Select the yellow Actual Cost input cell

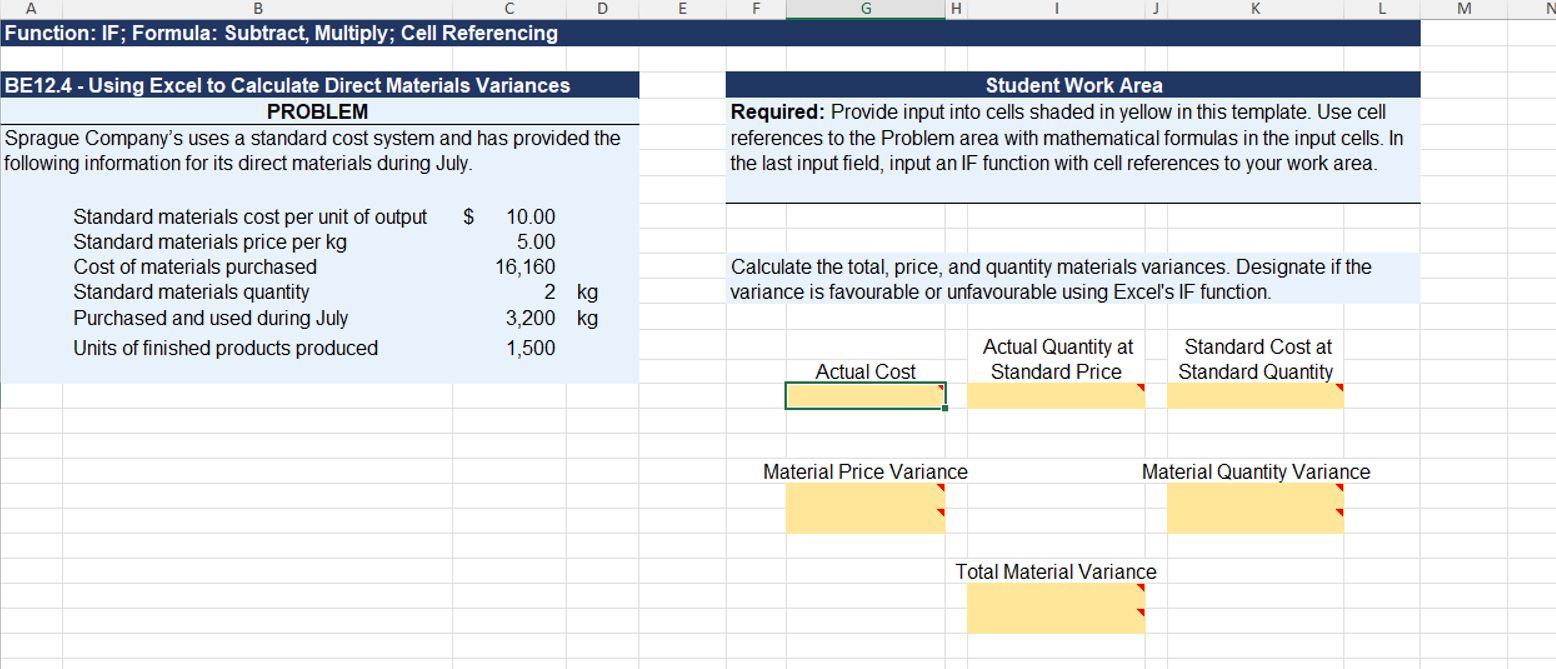tap(865, 396)
